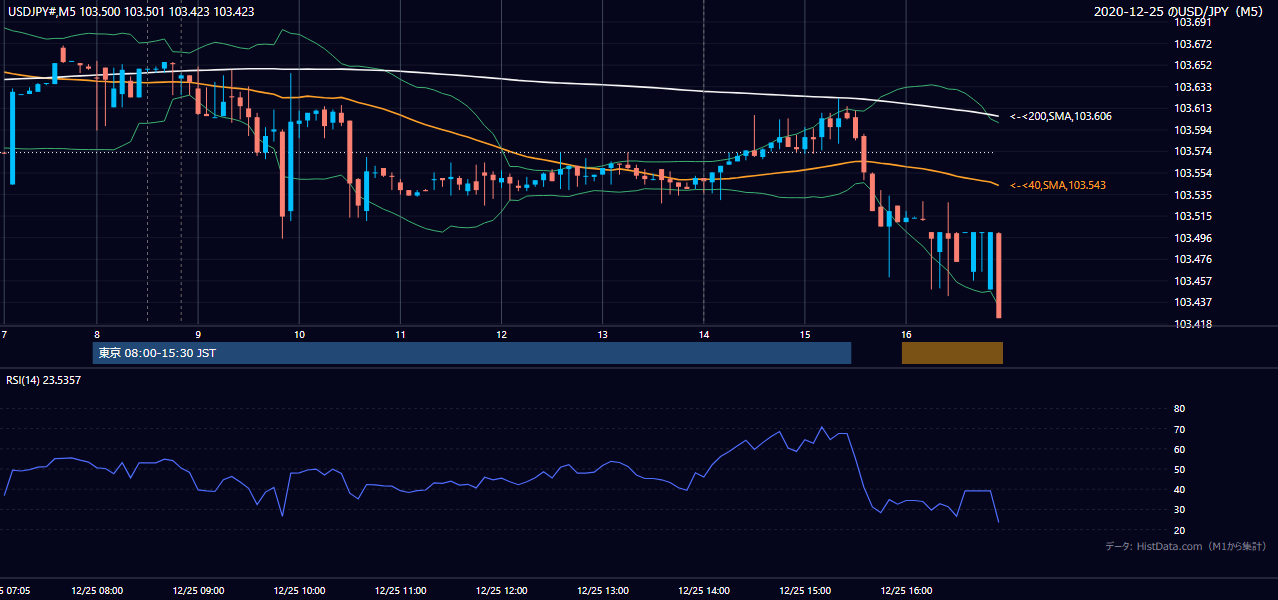Click the final tall red candle of the price series

(999, 275)
